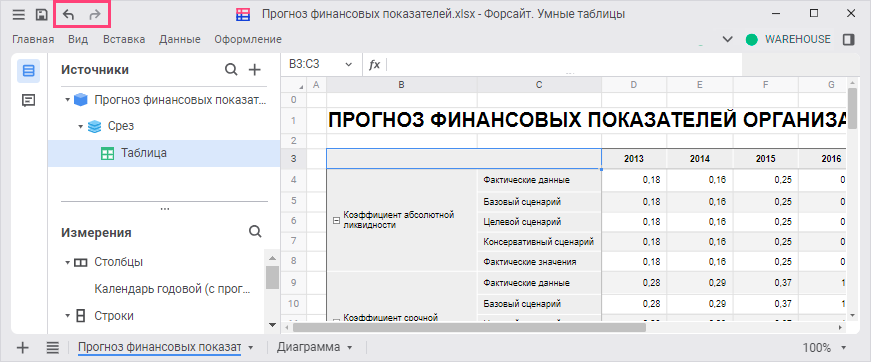
Task: Select the 2013 year header cell
Action: tap(634, 159)
